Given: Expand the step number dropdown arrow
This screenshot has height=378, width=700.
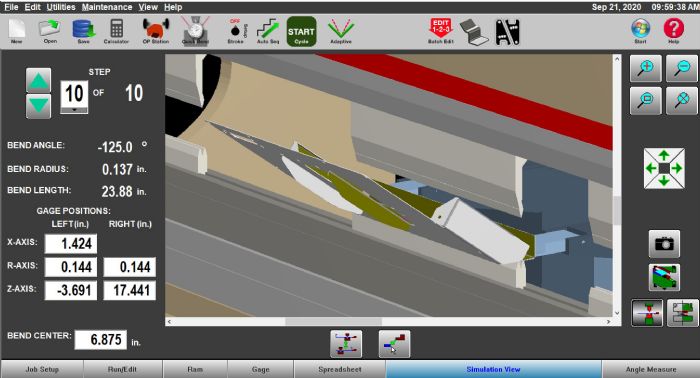Looking at the screenshot, I should tap(74, 110).
